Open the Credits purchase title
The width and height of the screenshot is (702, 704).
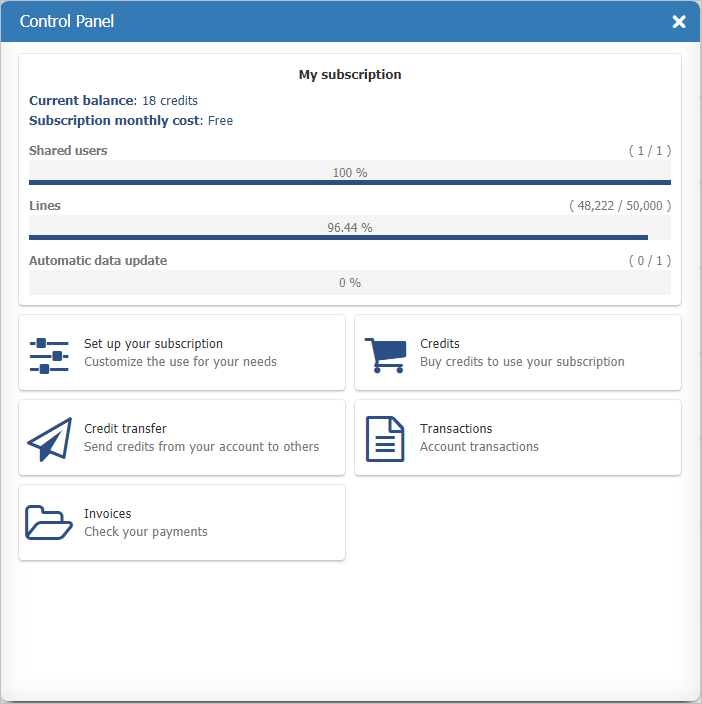pos(440,343)
